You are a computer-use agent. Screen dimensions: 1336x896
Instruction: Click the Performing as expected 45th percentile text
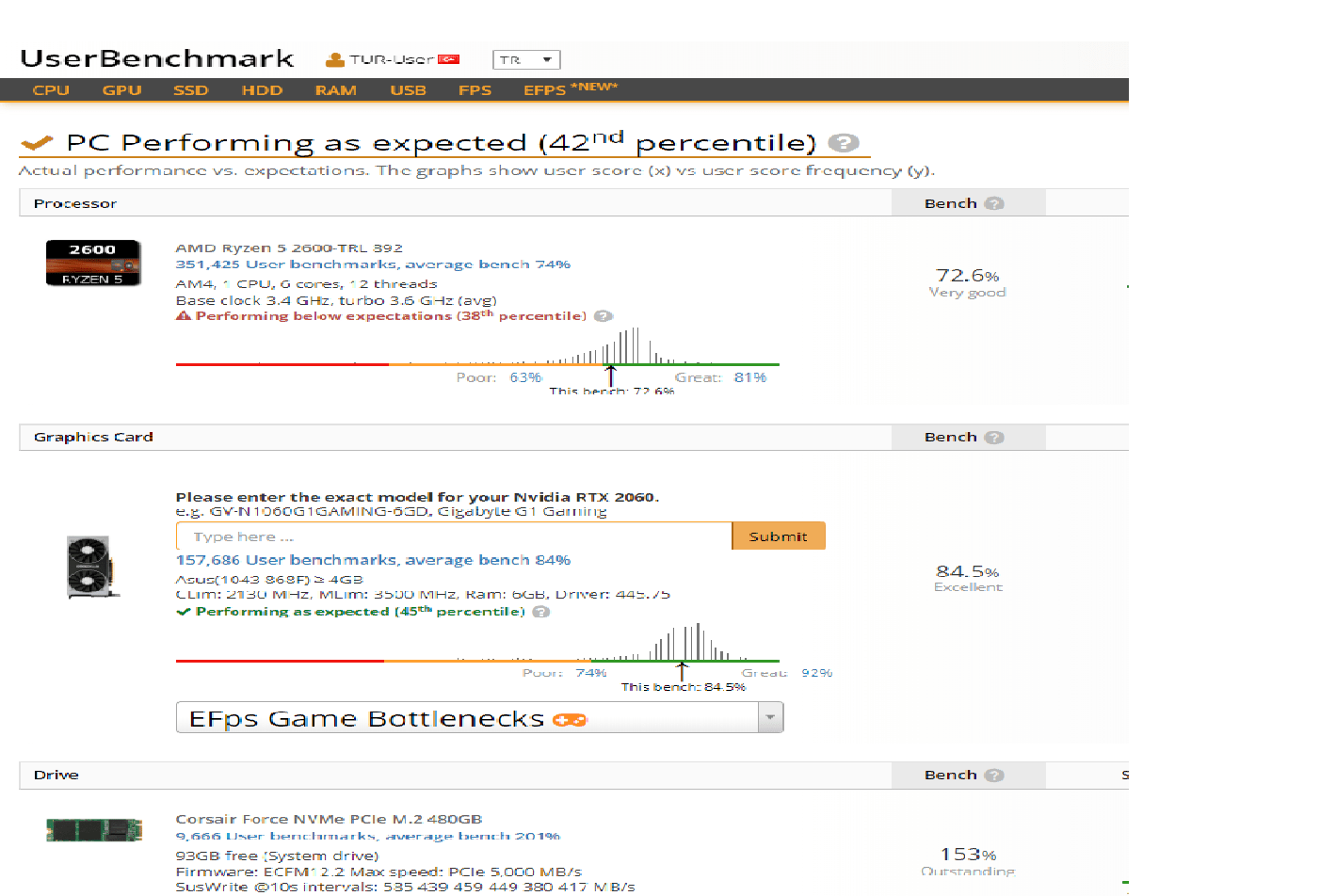pyautogui.click(x=361, y=612)
